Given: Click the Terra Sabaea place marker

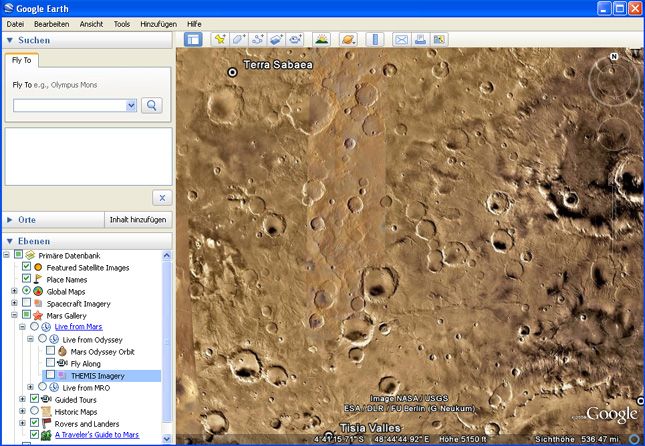Looking at the screenshot, I should click(x=232, y=73).
